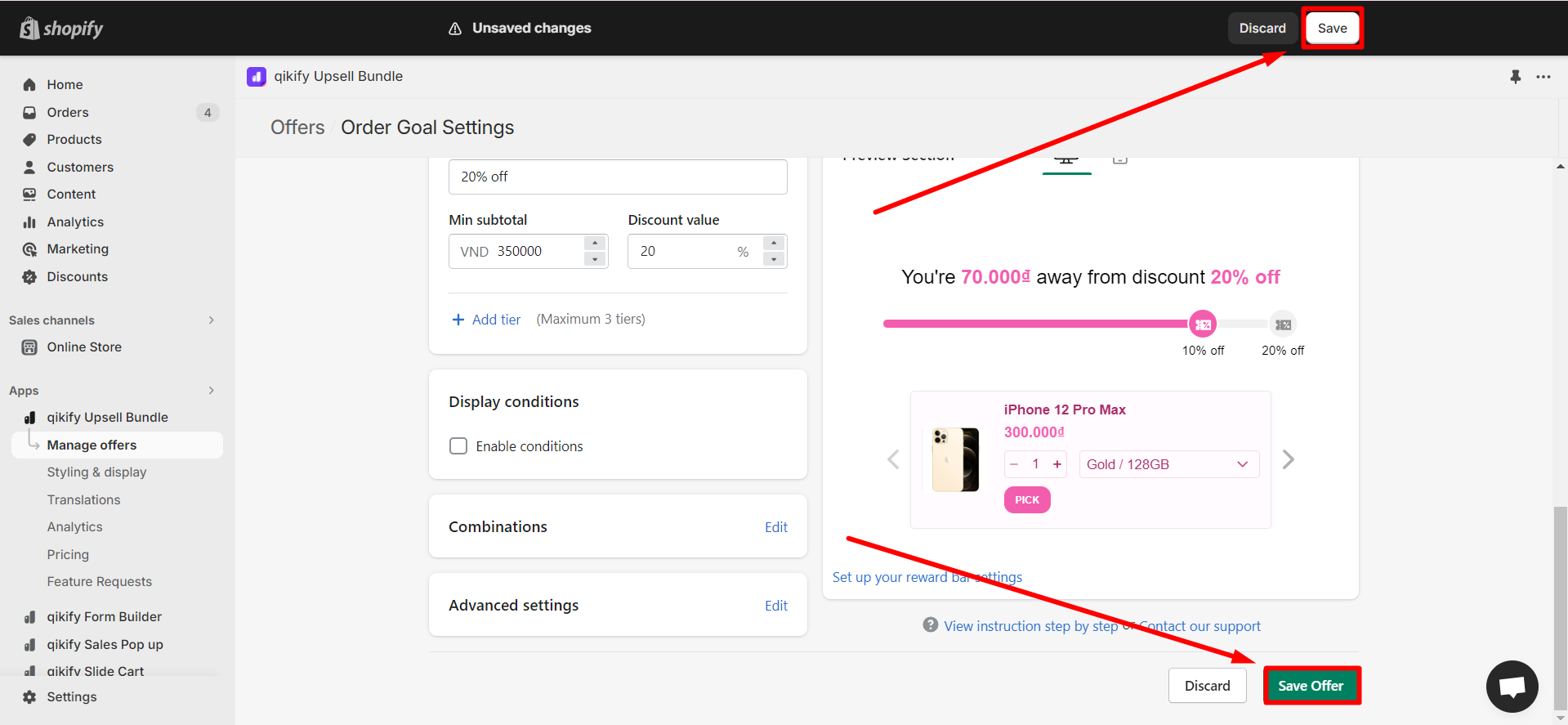Click the Orders sidebar icon

tap(29, 113)
